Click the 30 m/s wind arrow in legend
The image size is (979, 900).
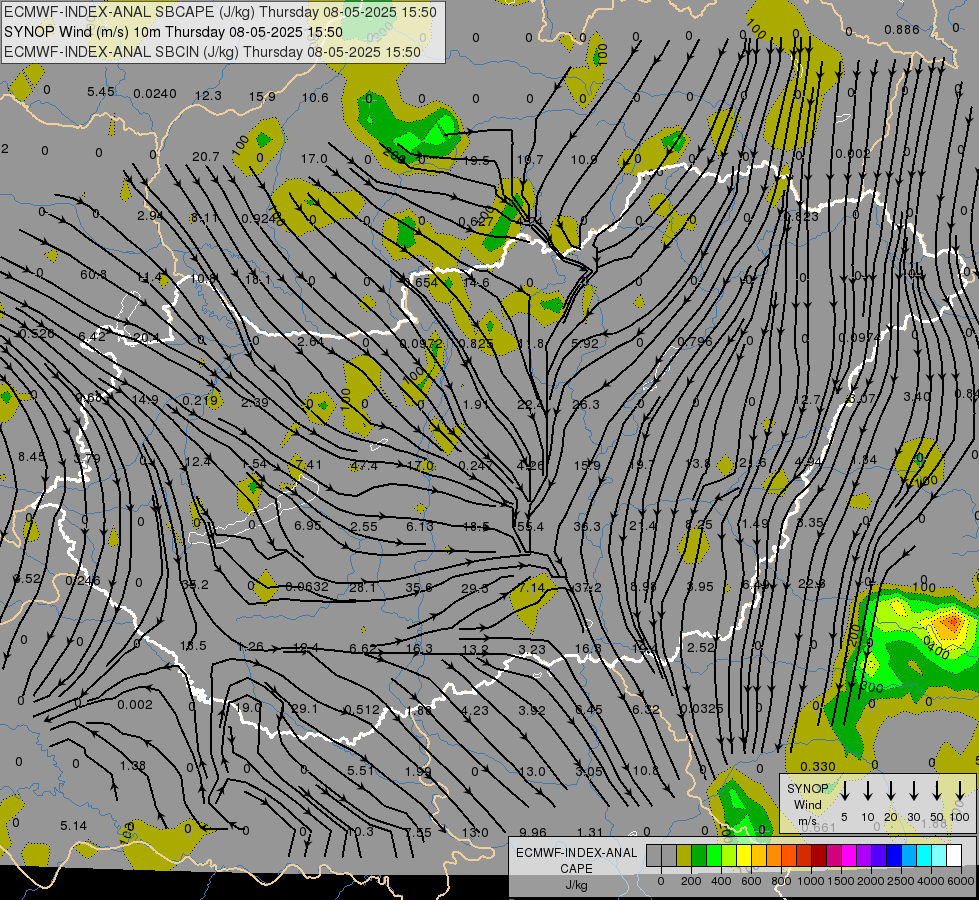coord(913,791)
